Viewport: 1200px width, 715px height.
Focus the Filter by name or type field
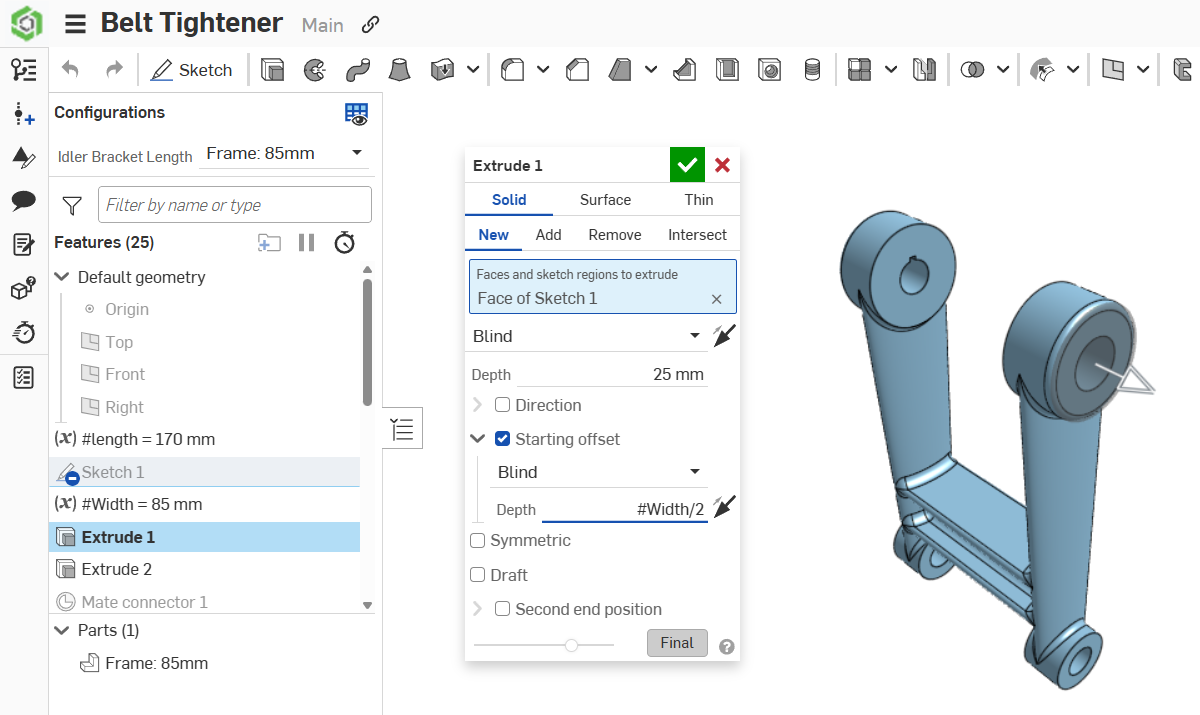click(235, 205)
